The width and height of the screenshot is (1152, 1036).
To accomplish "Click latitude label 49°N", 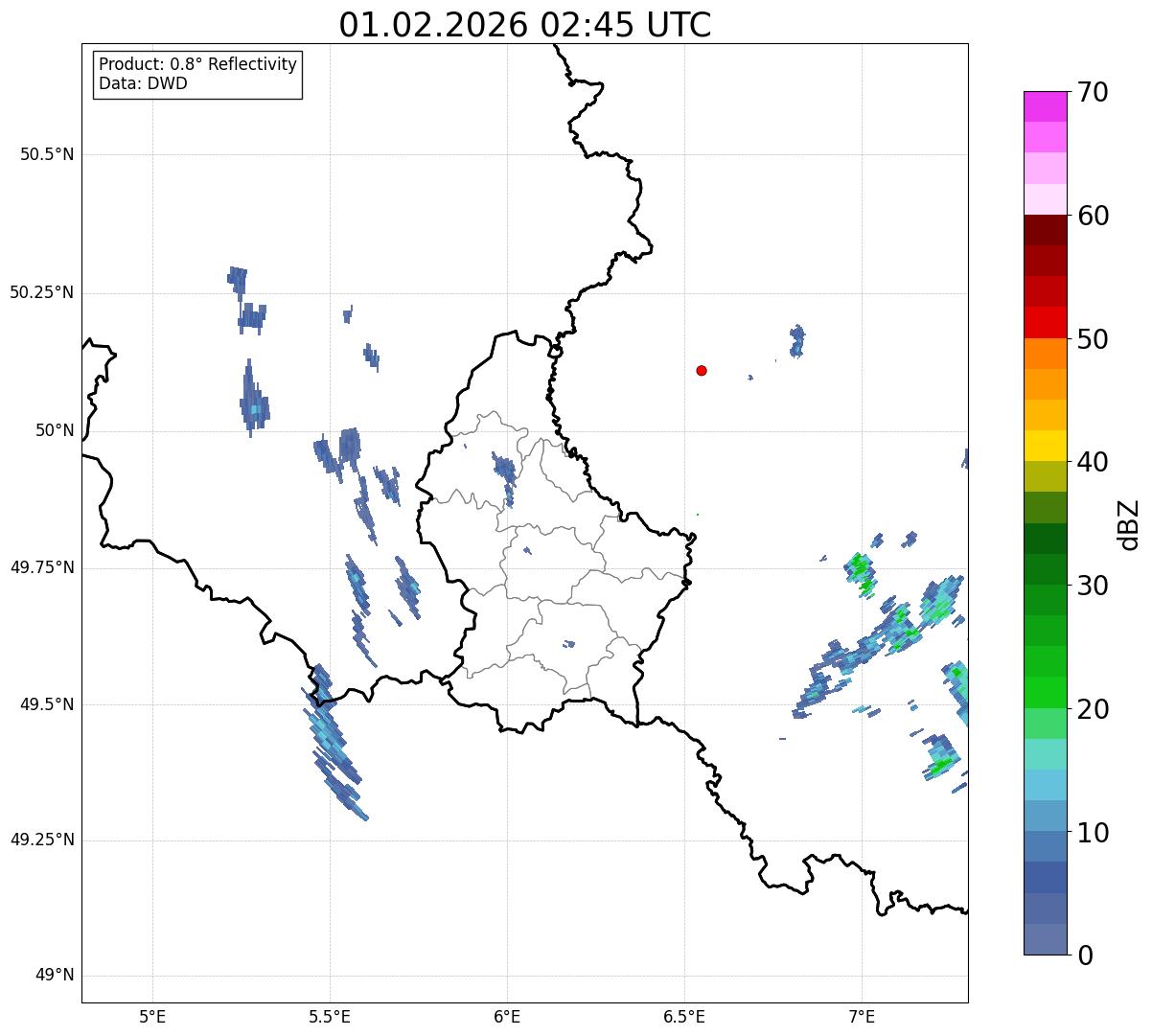I will pos(55,976).
